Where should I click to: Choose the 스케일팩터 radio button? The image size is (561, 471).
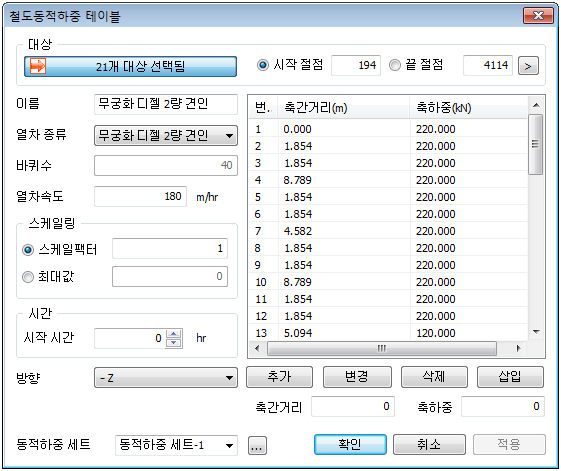[x=28, y=249]
